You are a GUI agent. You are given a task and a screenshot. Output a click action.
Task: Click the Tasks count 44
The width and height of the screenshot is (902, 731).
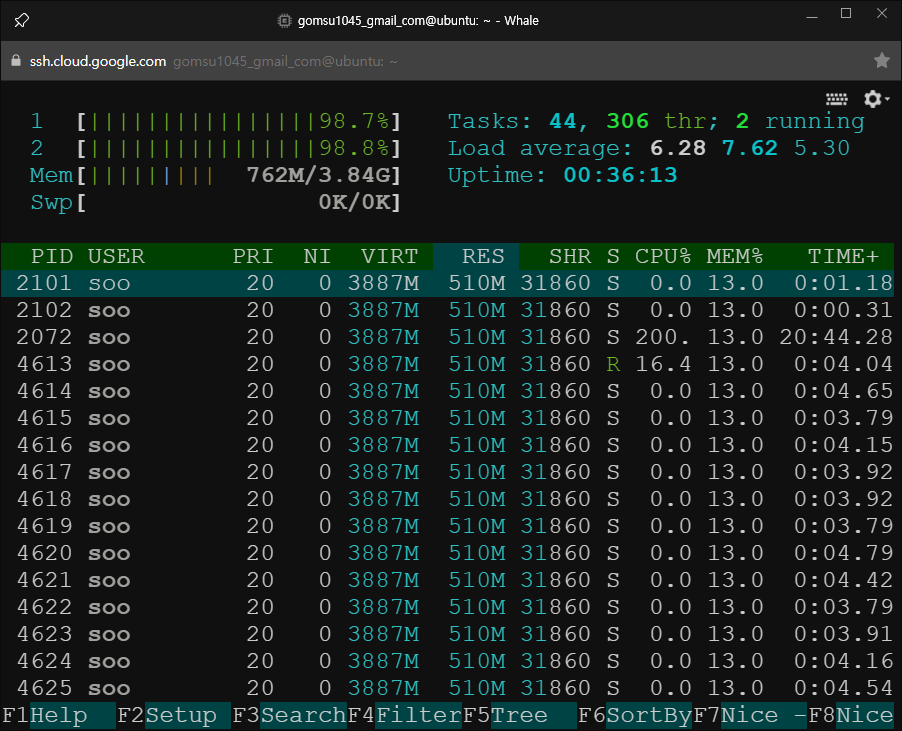click(563, 121)
